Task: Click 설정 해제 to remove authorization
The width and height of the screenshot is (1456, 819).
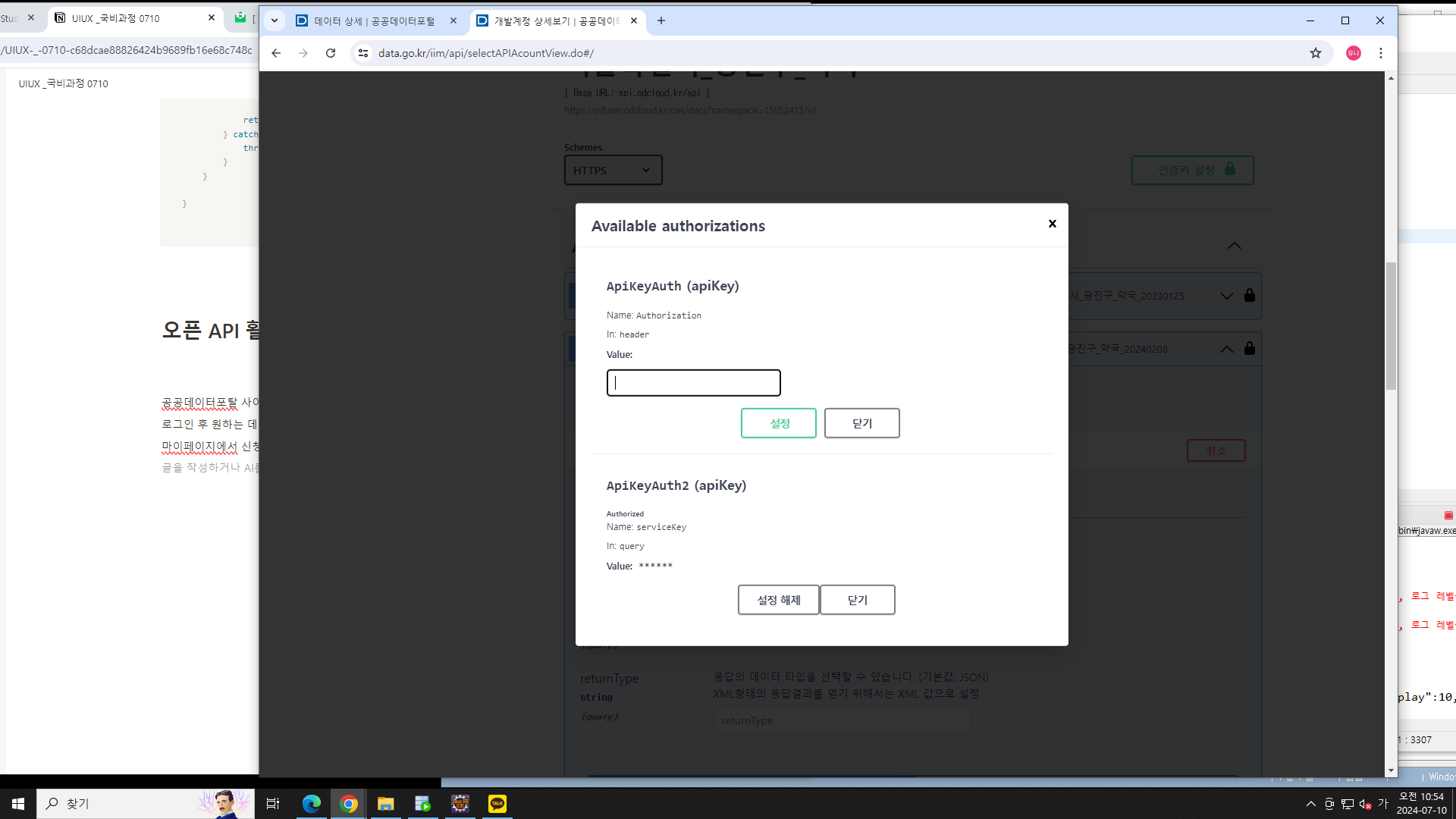Action: pyautogui.click(x=778, y=600)
